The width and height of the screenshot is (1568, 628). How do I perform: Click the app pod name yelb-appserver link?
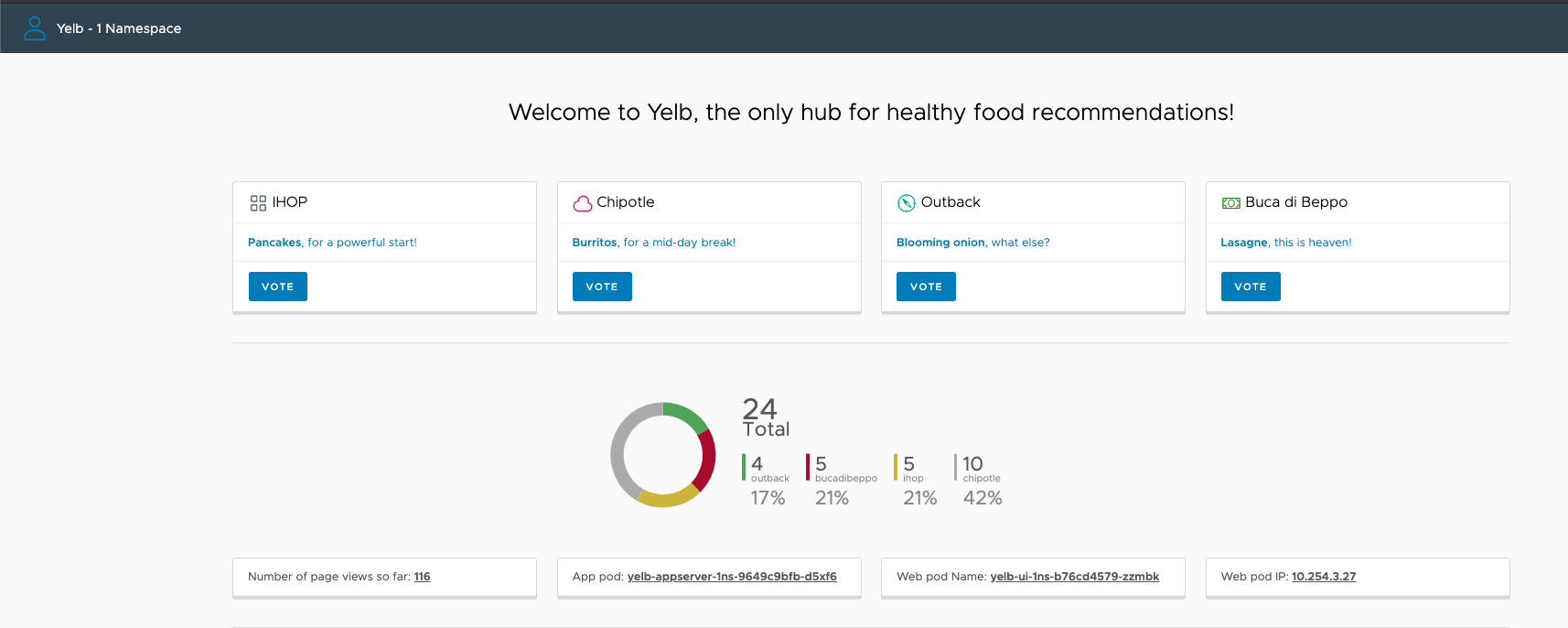[732, 577]
